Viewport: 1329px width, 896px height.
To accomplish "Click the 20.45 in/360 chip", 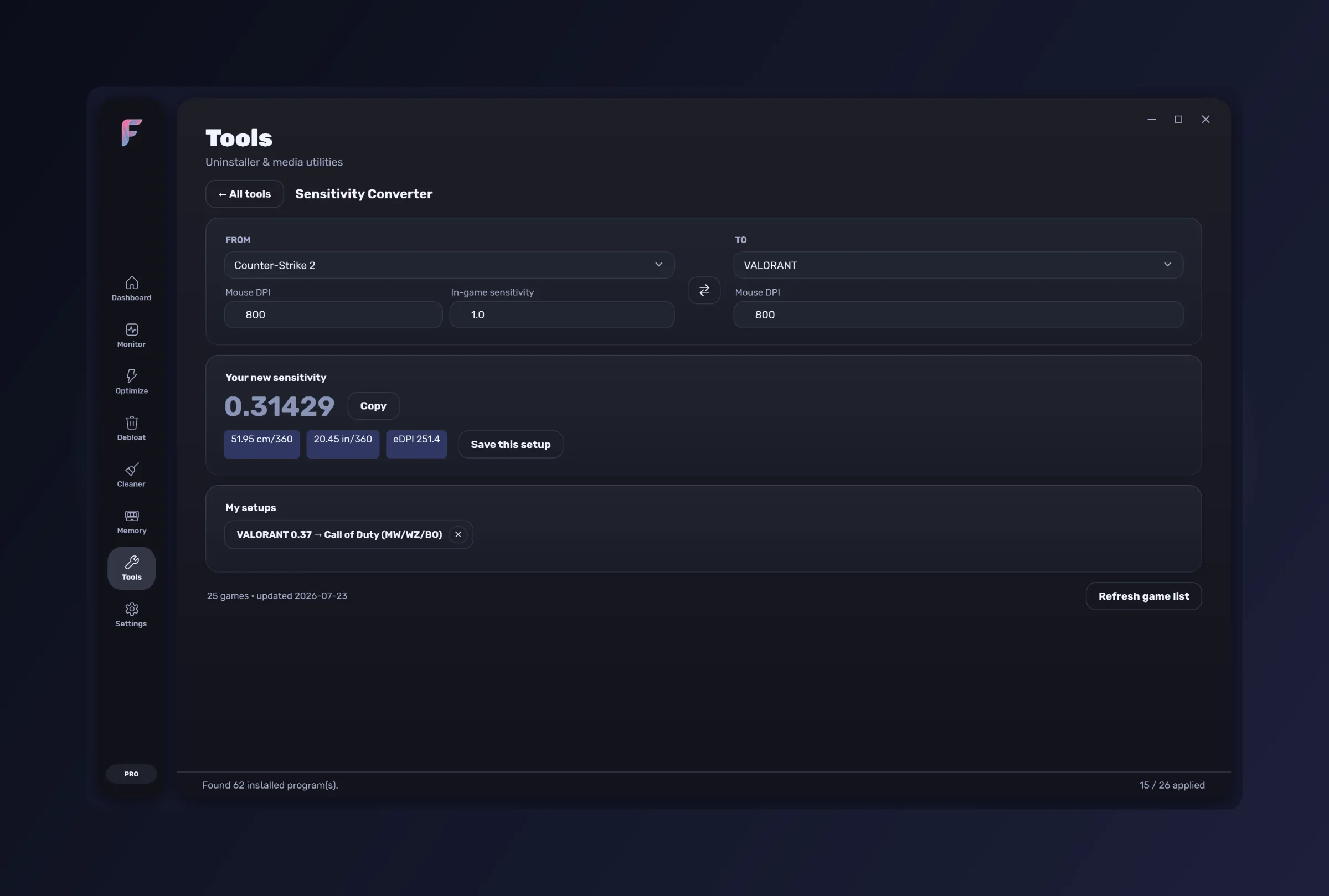I will pyautogui.click(x=343, y=444).
